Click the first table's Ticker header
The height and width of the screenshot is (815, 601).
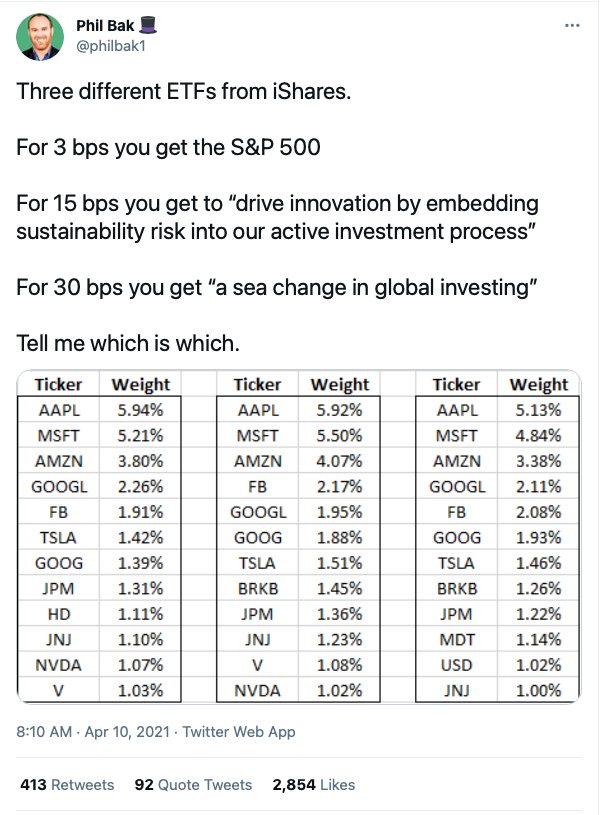pyautogui.click(x=58, y=384)
